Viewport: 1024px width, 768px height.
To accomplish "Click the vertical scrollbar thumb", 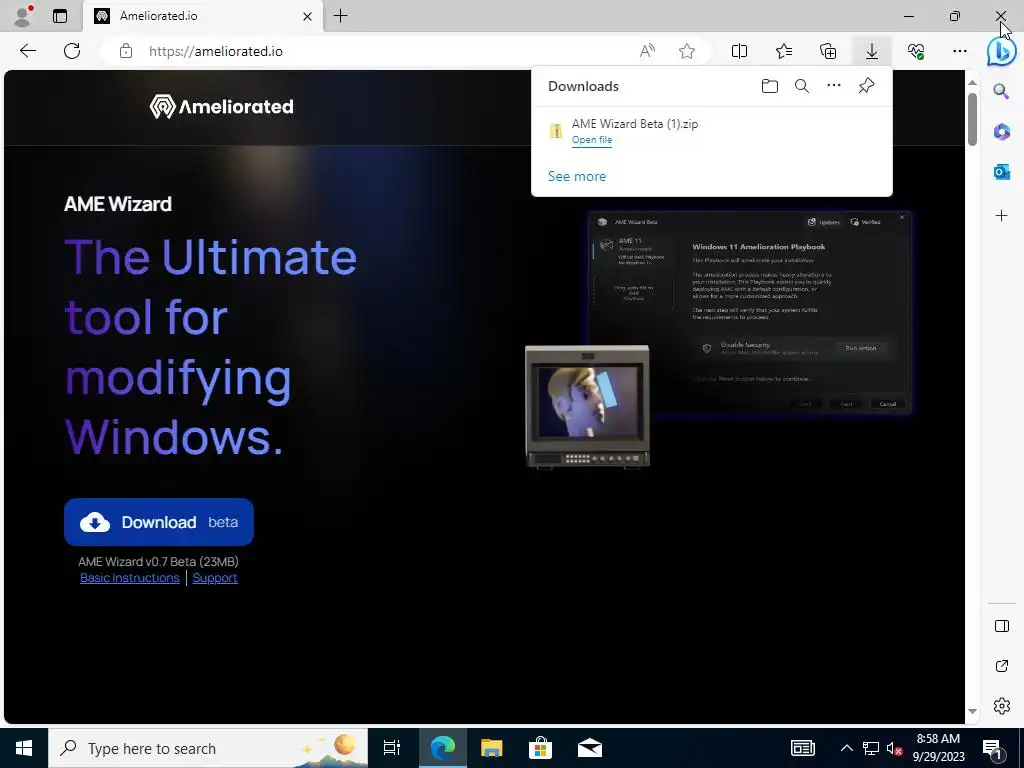I will 972,119.
